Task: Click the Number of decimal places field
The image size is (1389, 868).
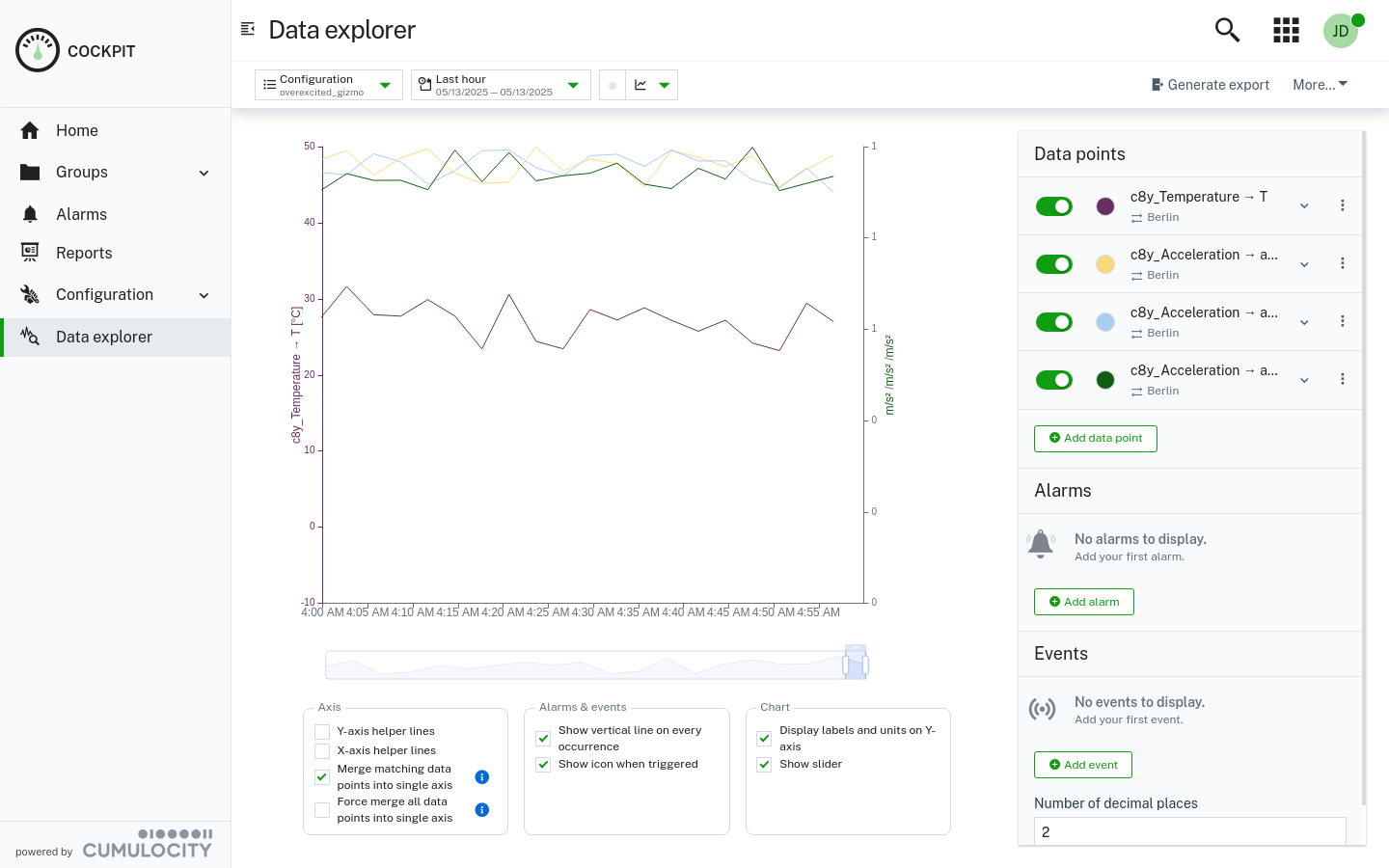Action: [1189, 831]
